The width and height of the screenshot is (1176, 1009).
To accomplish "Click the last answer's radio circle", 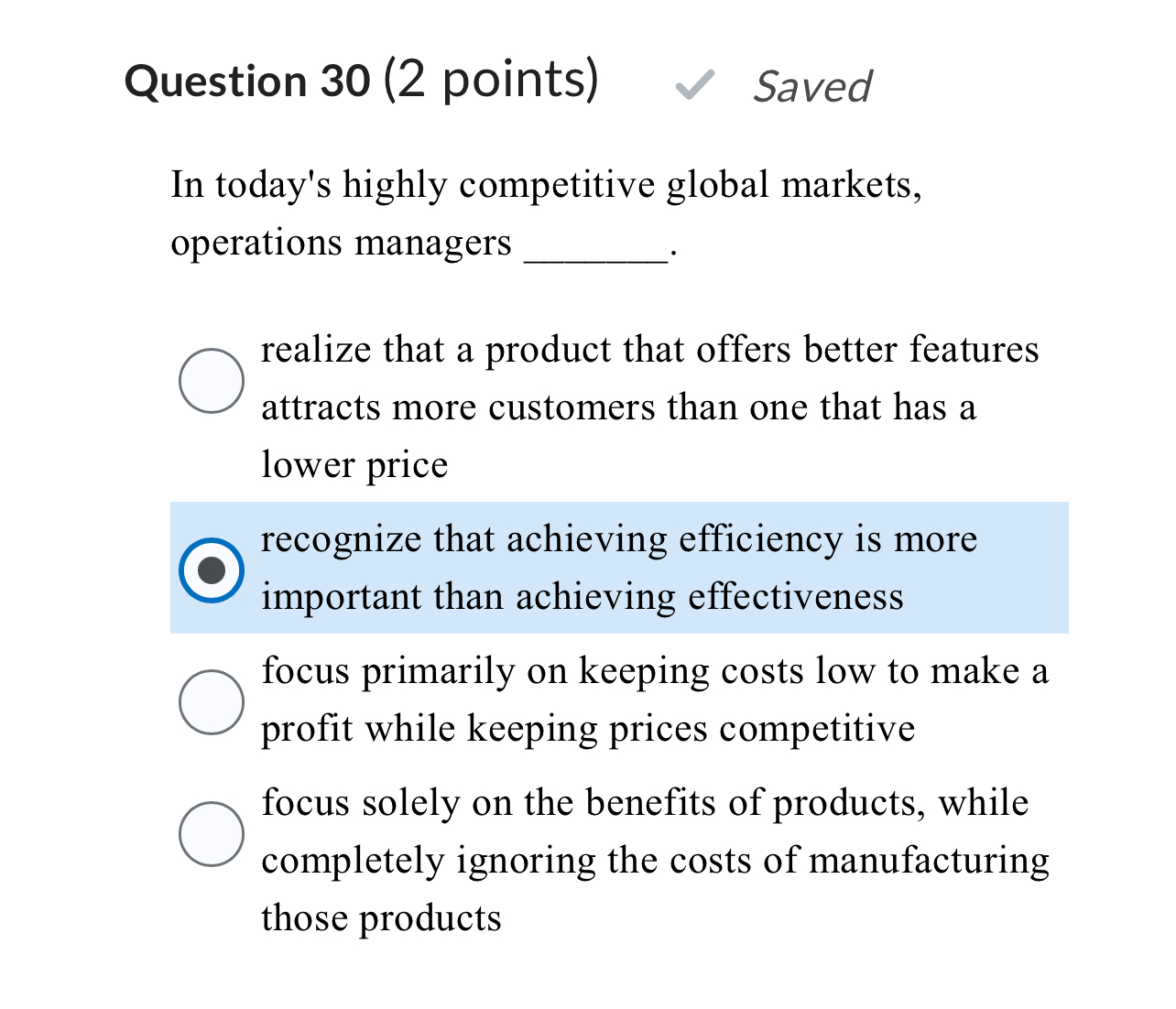I will pos(212,834).
